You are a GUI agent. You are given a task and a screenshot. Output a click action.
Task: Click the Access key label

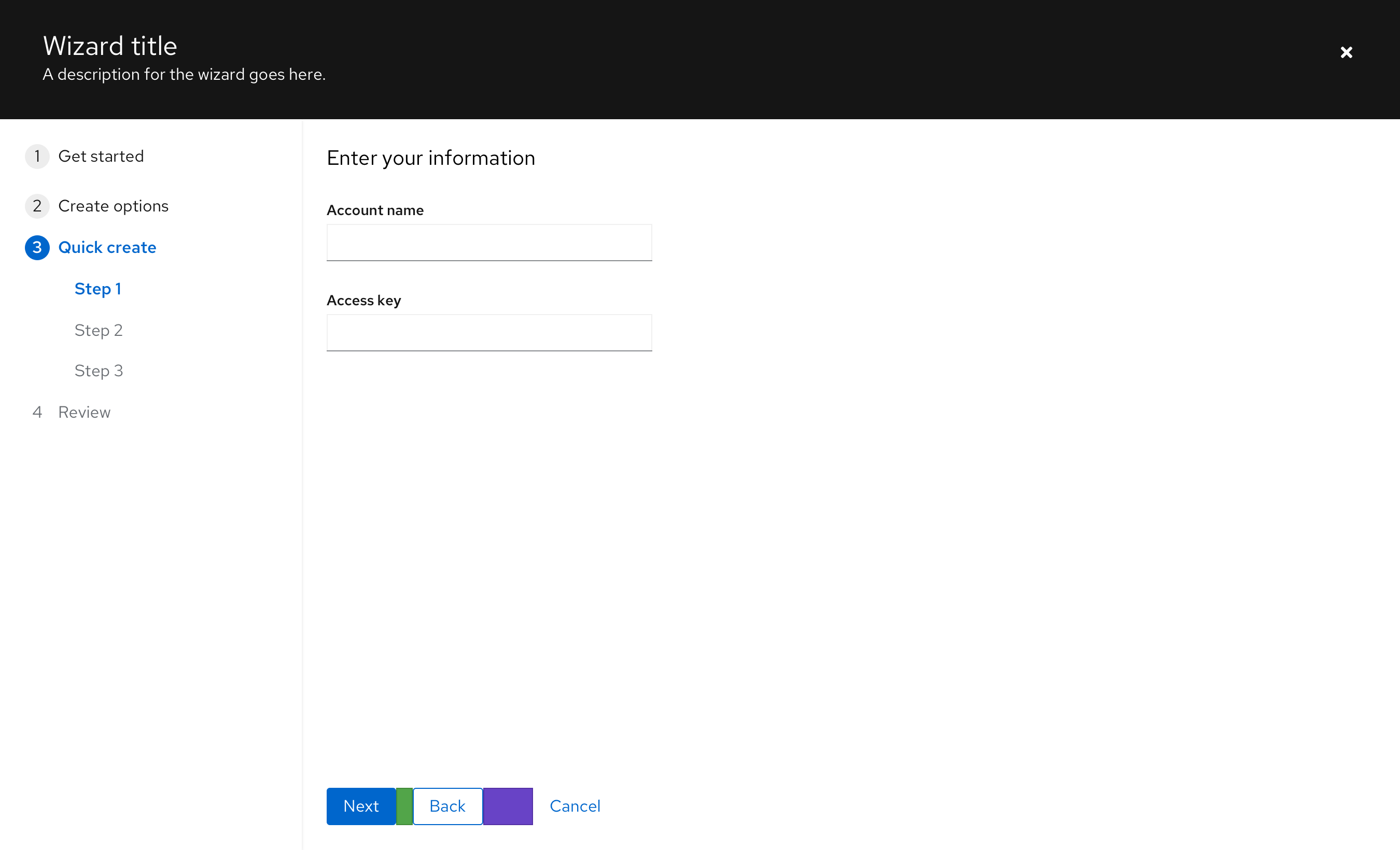363,301
